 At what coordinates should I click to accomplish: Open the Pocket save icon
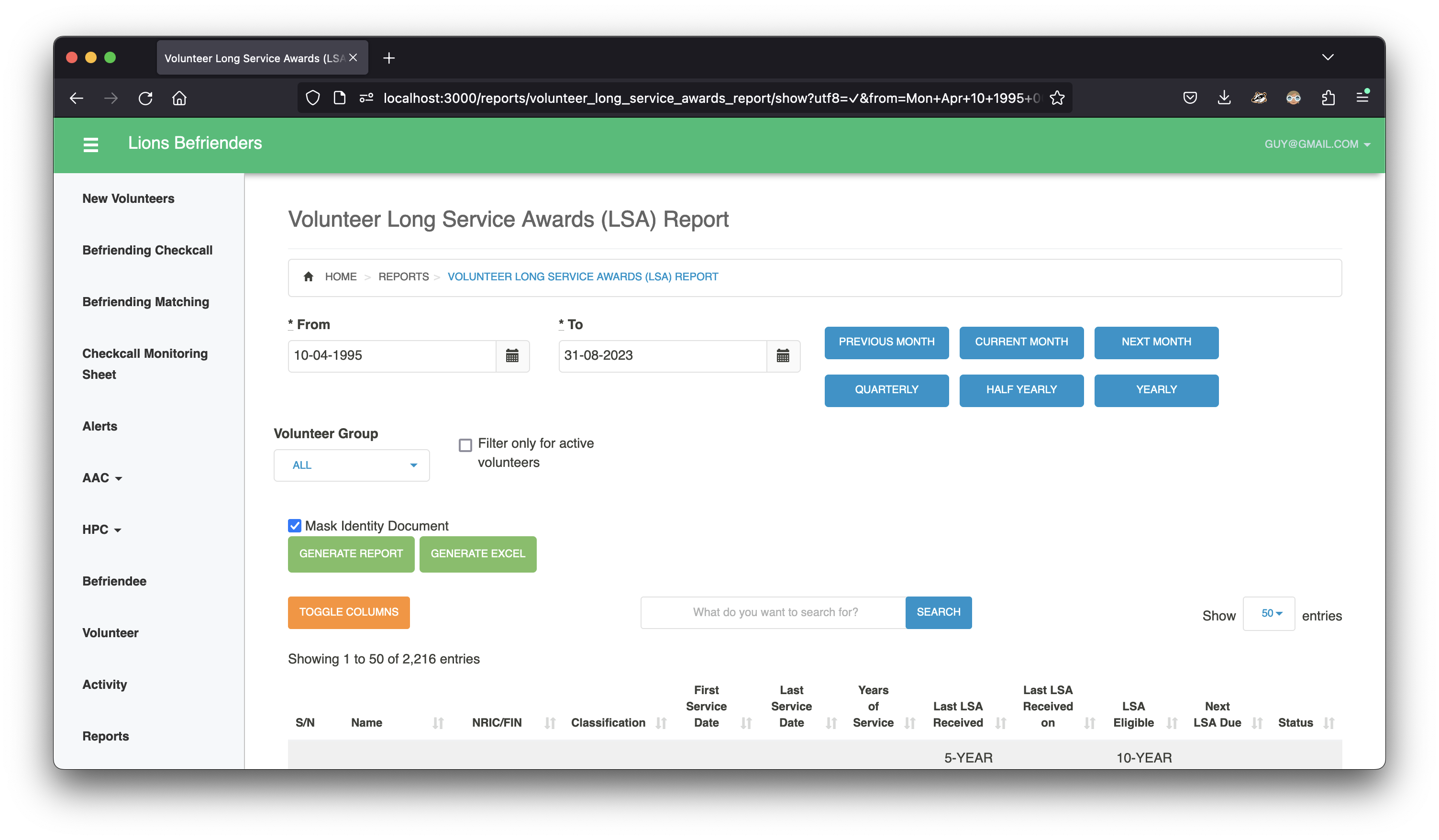pos(1190,98)
